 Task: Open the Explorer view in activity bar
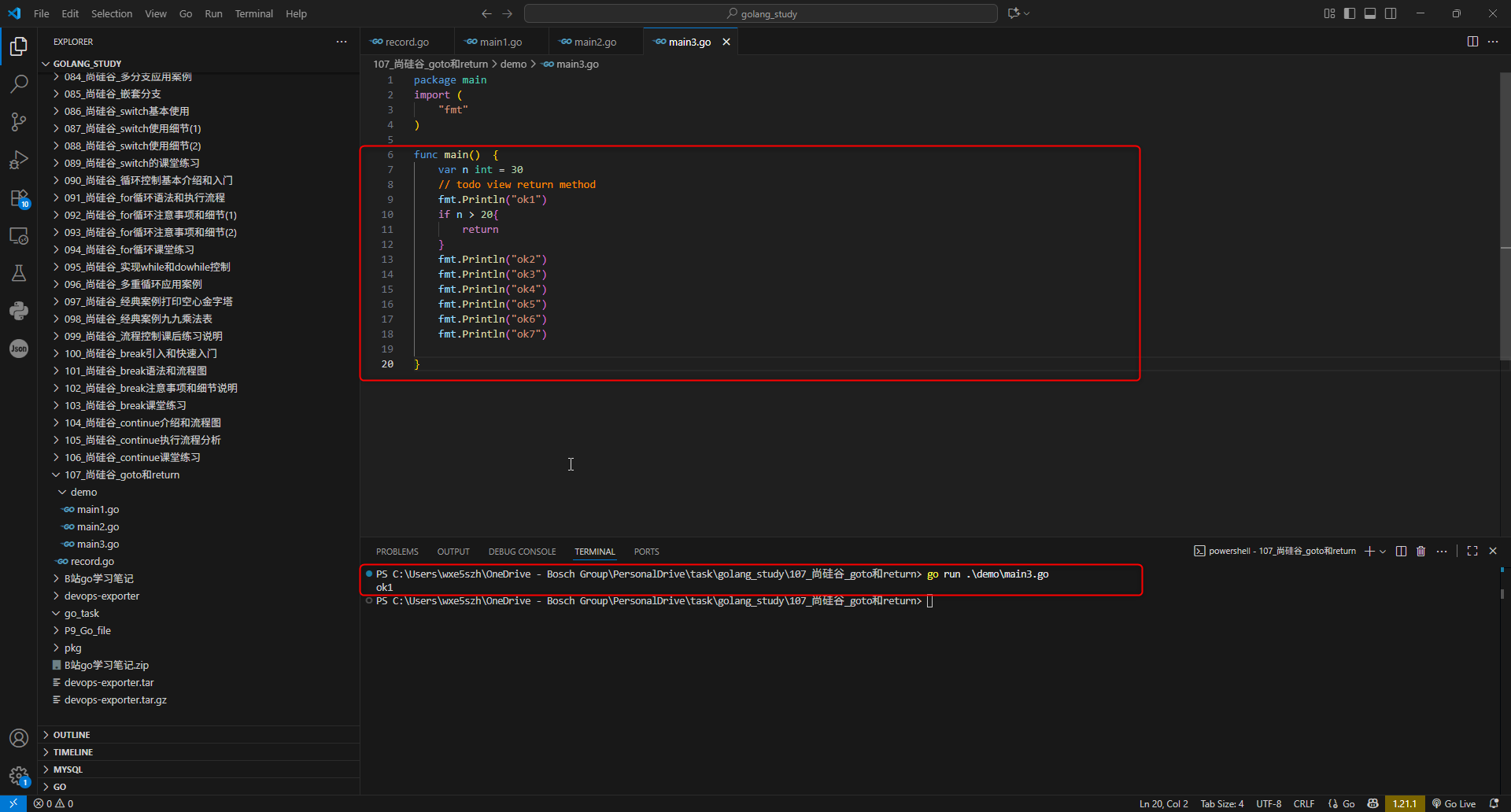pos(19,46)
